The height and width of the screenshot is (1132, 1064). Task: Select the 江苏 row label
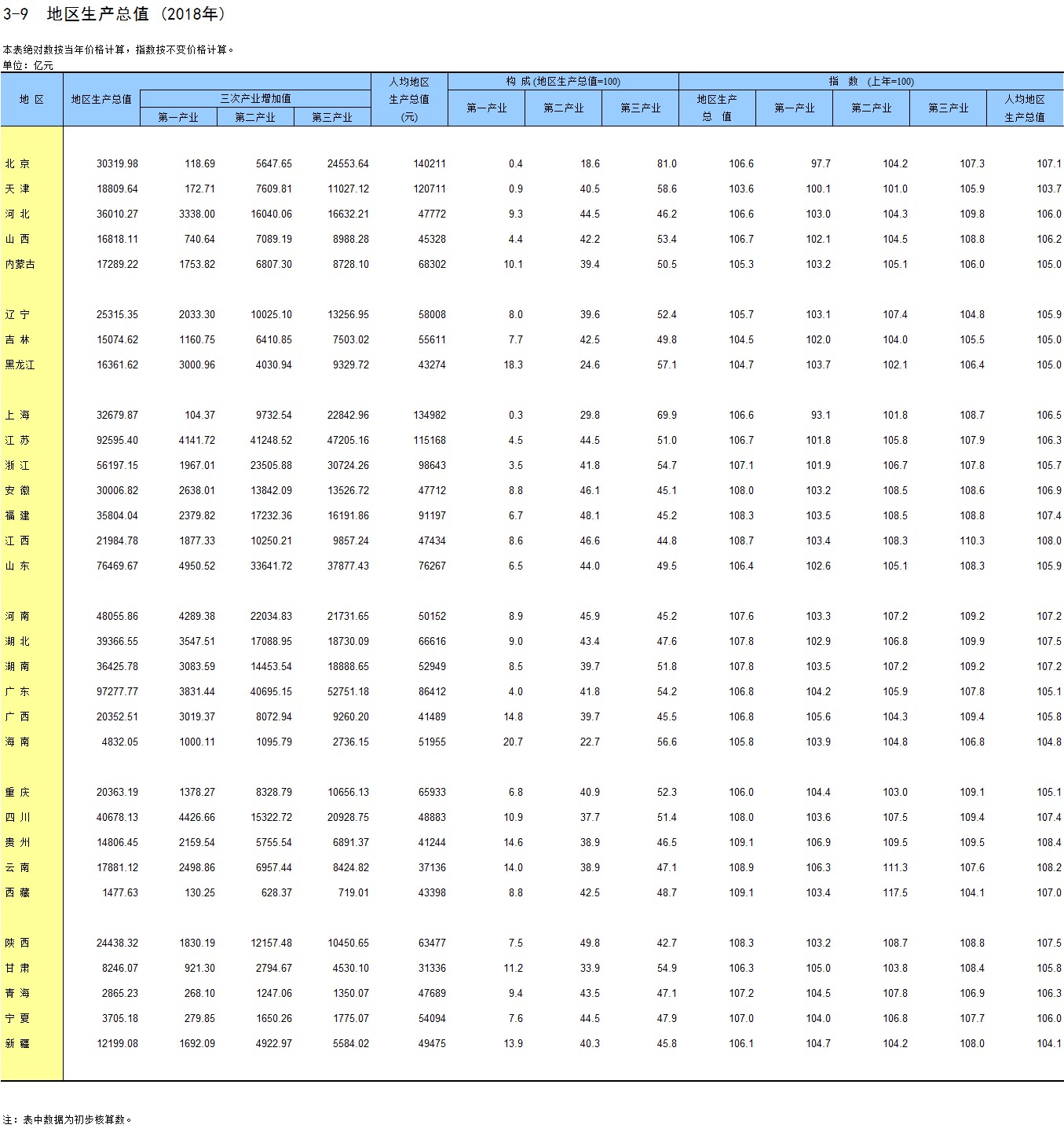(x=17, y=440)
